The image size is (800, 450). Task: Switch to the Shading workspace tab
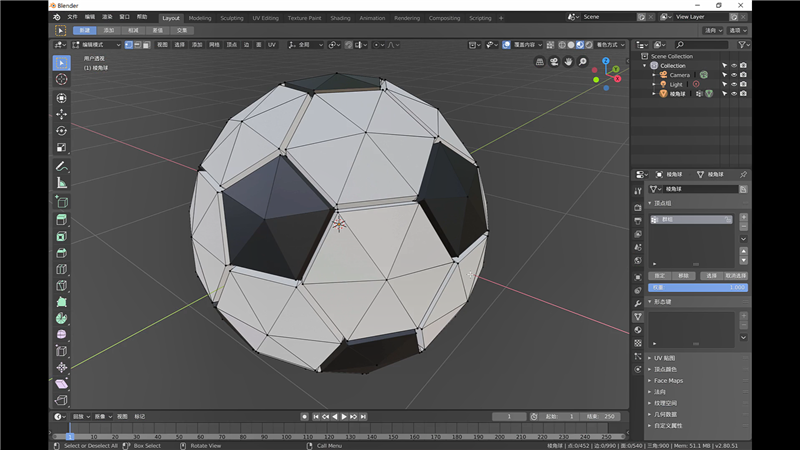[x=340, y=18]
